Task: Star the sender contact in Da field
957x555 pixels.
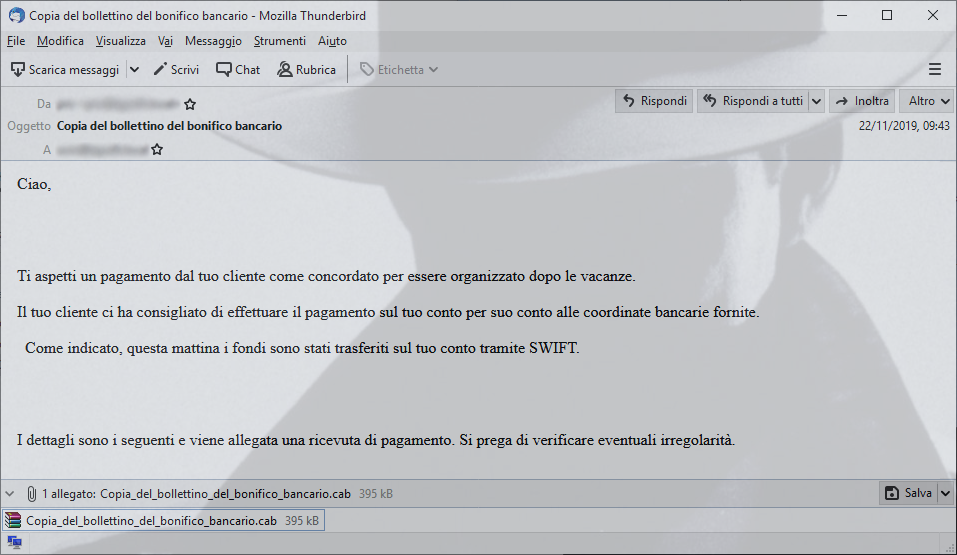Action: 190,104
